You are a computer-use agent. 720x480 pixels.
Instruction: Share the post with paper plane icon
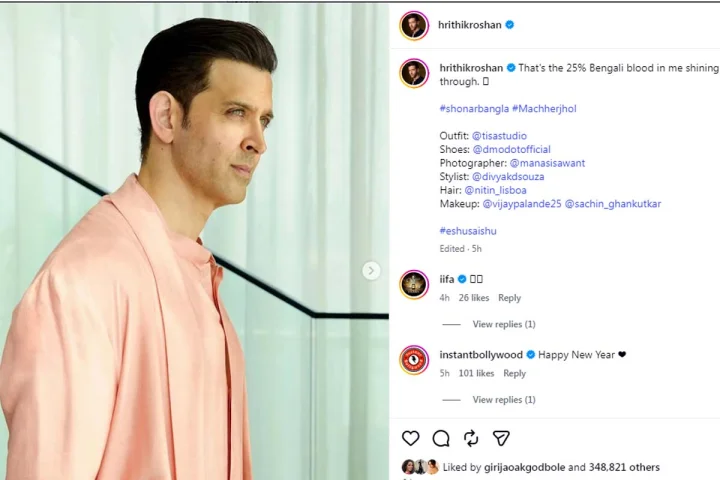(x=501, y=438)
